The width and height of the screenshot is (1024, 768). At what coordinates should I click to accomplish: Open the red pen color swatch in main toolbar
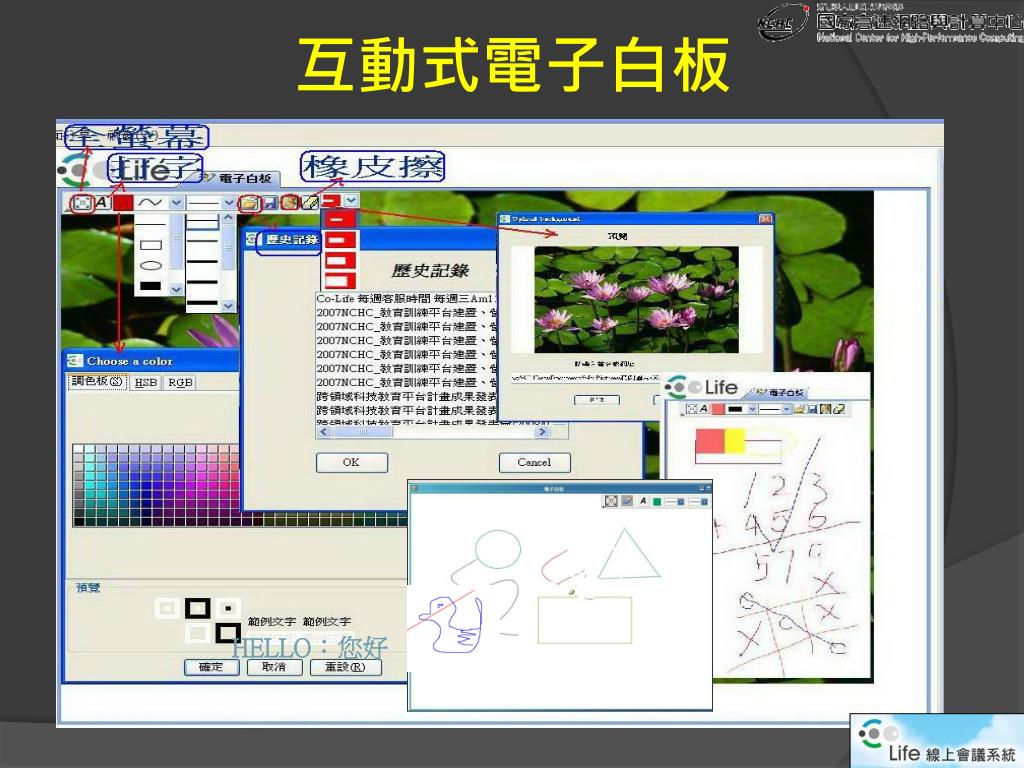tap(123, 203)
